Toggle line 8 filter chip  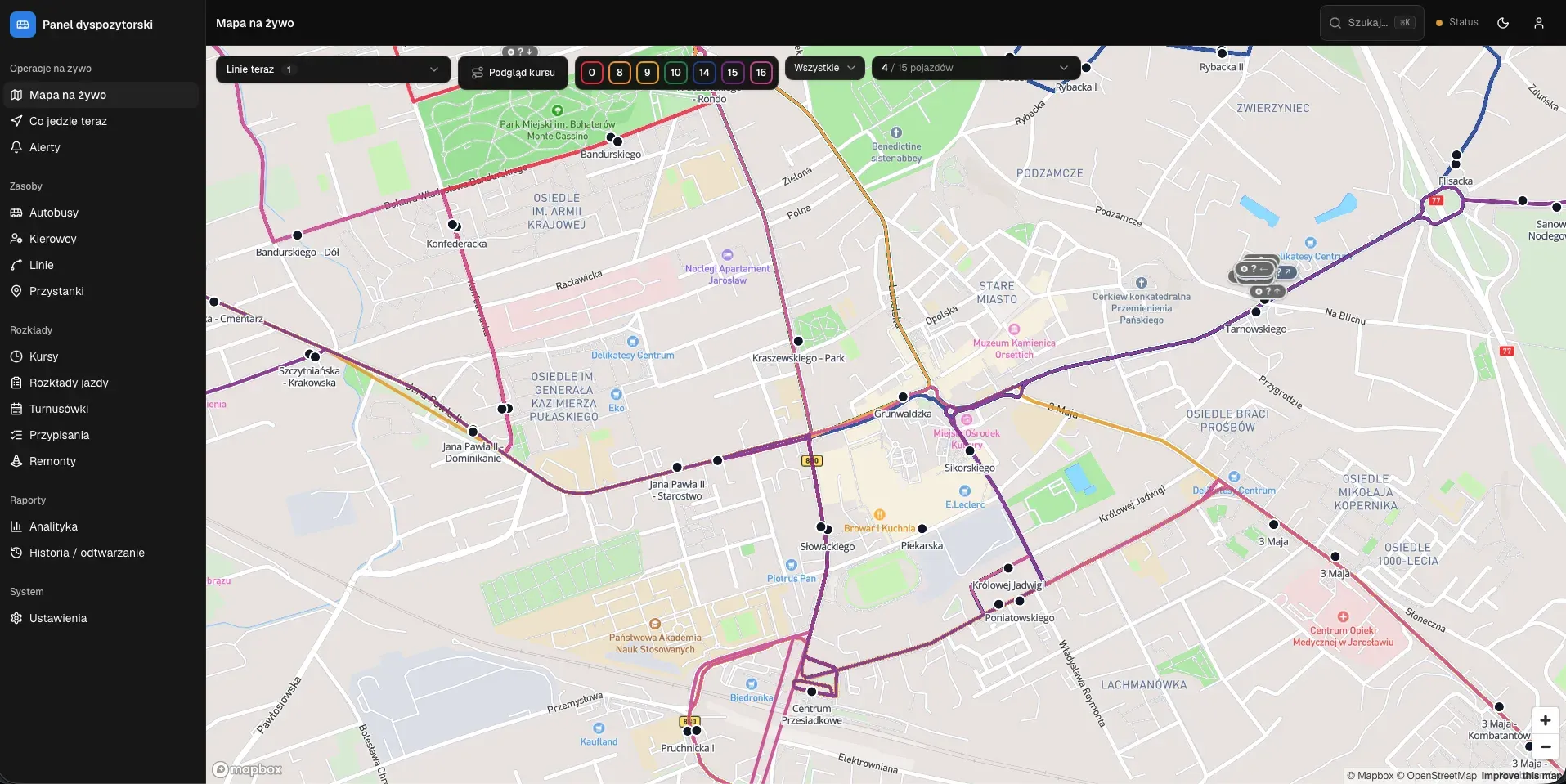tap(620, 73)
